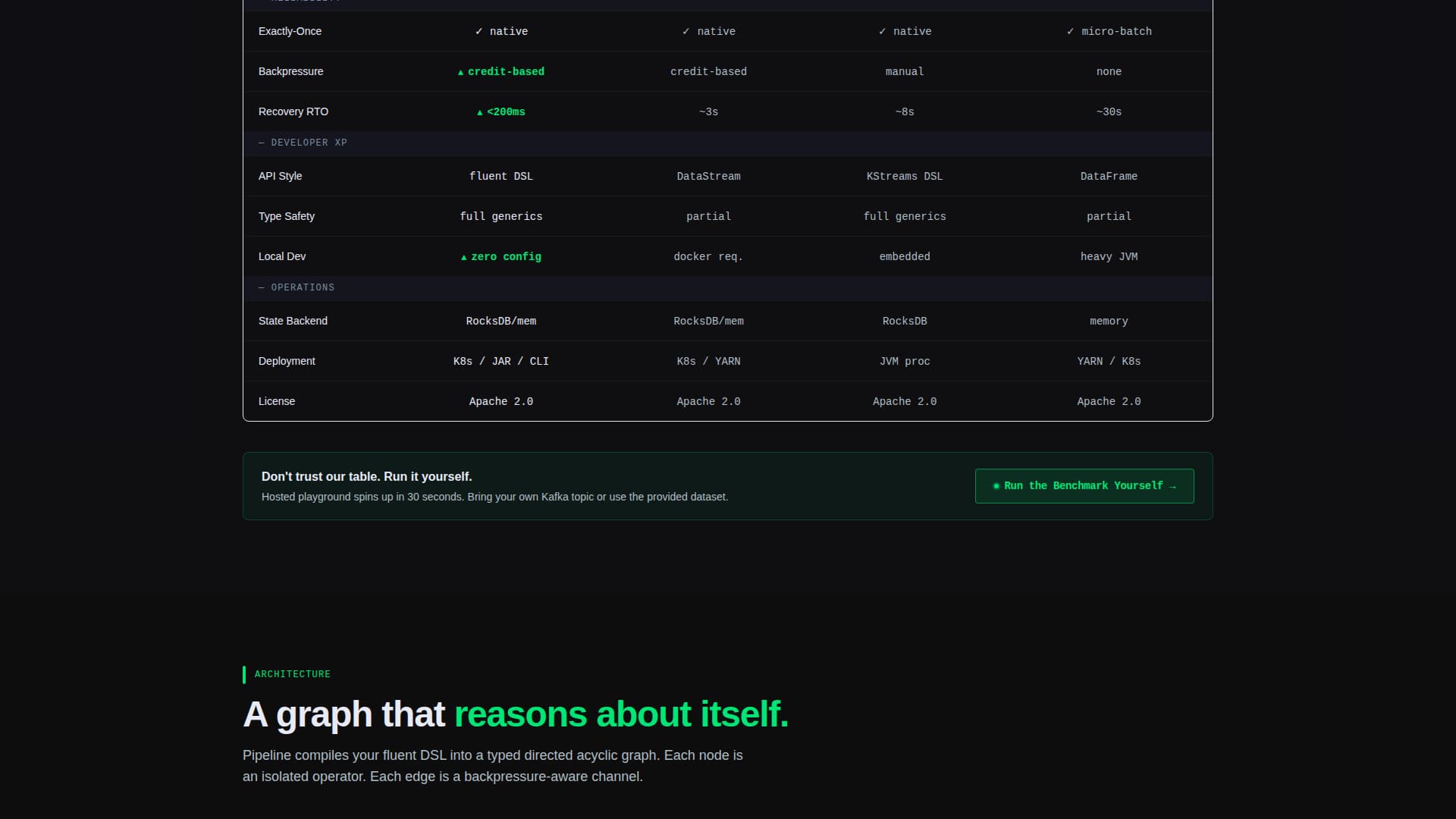Click the Run the Benchmark Yourself button

(x=1084, y=486)
